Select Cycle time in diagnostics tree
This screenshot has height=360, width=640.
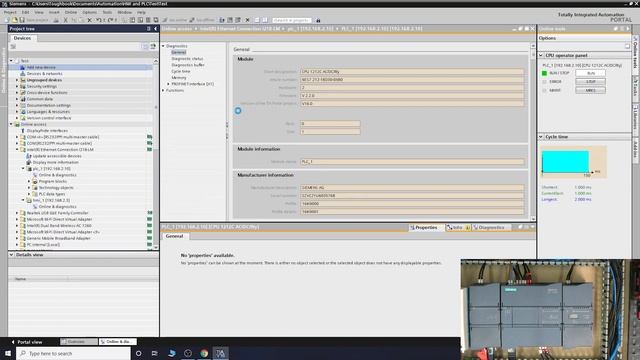point(181,71)
